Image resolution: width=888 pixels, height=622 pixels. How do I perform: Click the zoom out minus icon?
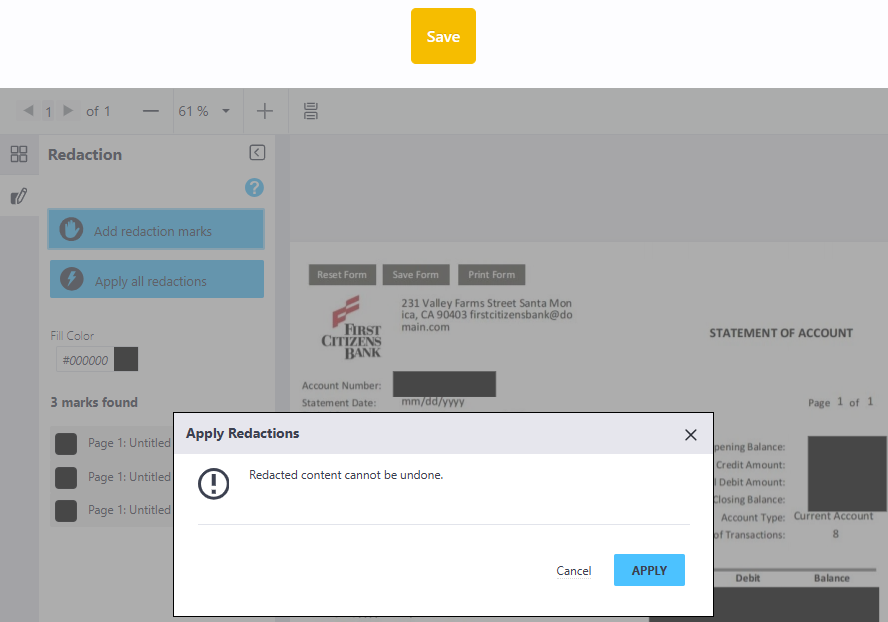[x=150, y=111]
